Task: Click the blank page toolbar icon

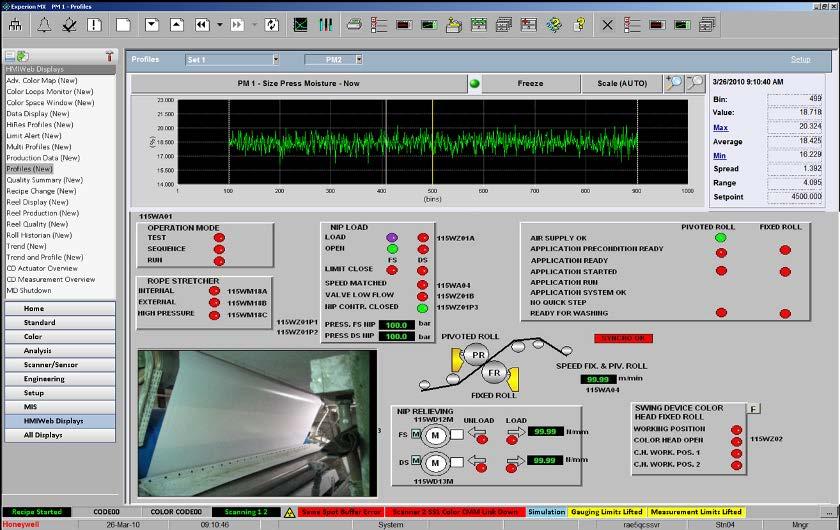Action: pyautogui.click(x=123, y=25)
